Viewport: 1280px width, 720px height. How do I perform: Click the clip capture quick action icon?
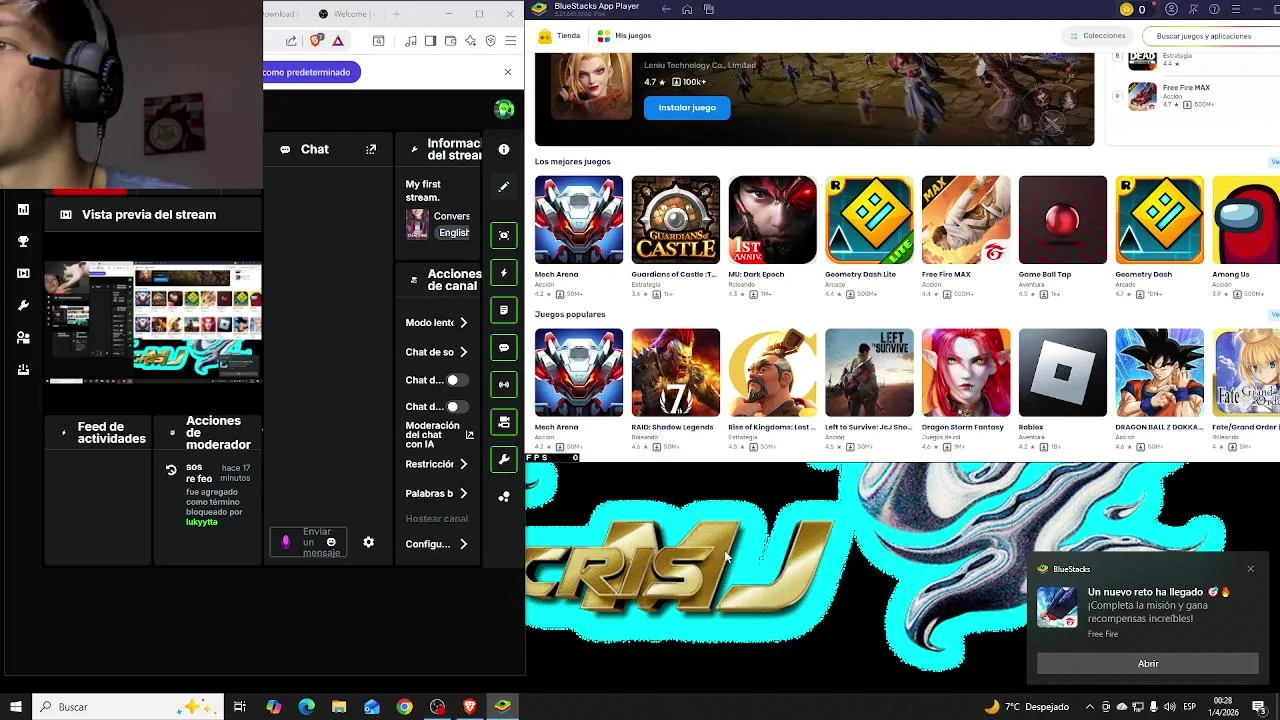tap(504, 235)
